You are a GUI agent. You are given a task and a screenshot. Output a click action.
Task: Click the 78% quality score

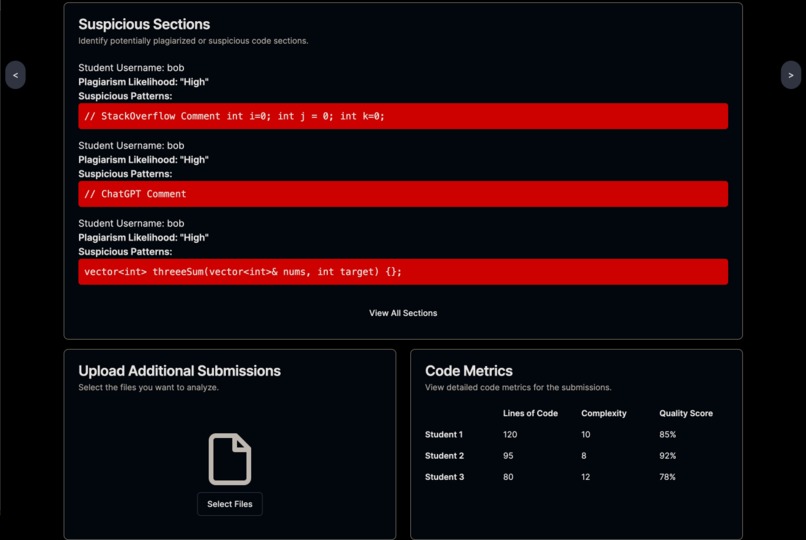667,477
